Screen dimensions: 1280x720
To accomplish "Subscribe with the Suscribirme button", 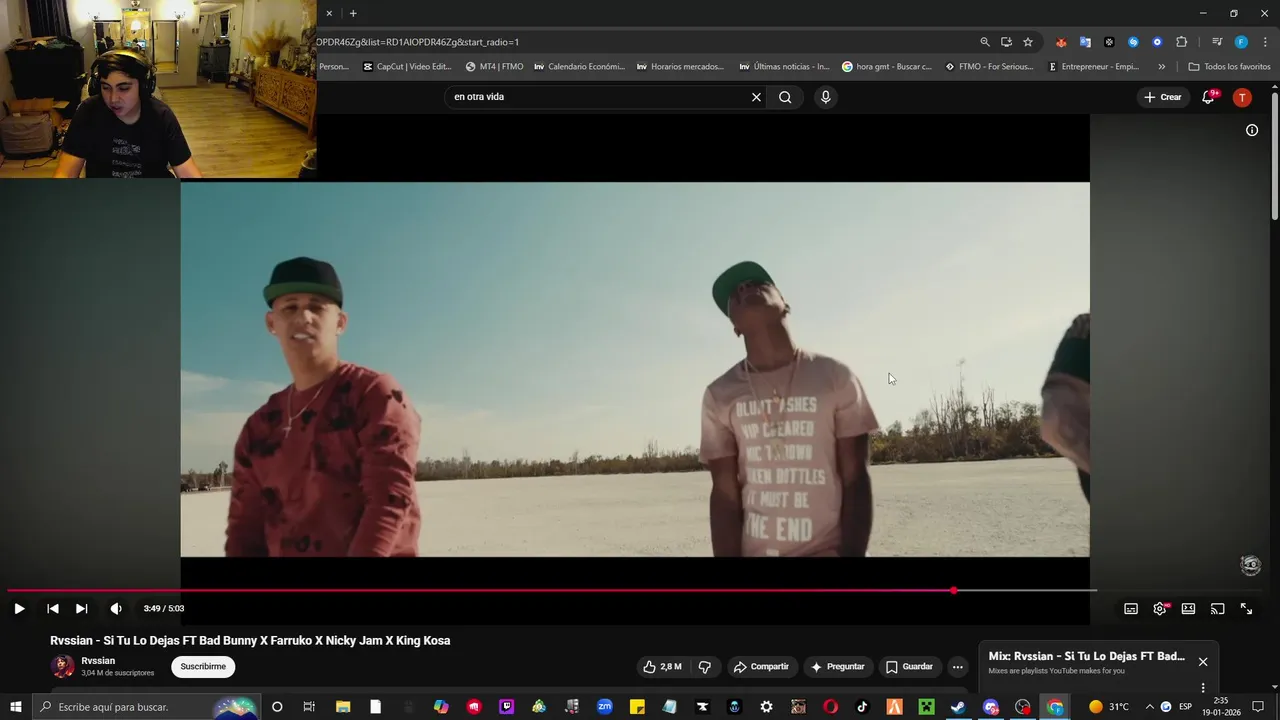I will (203, 667).
